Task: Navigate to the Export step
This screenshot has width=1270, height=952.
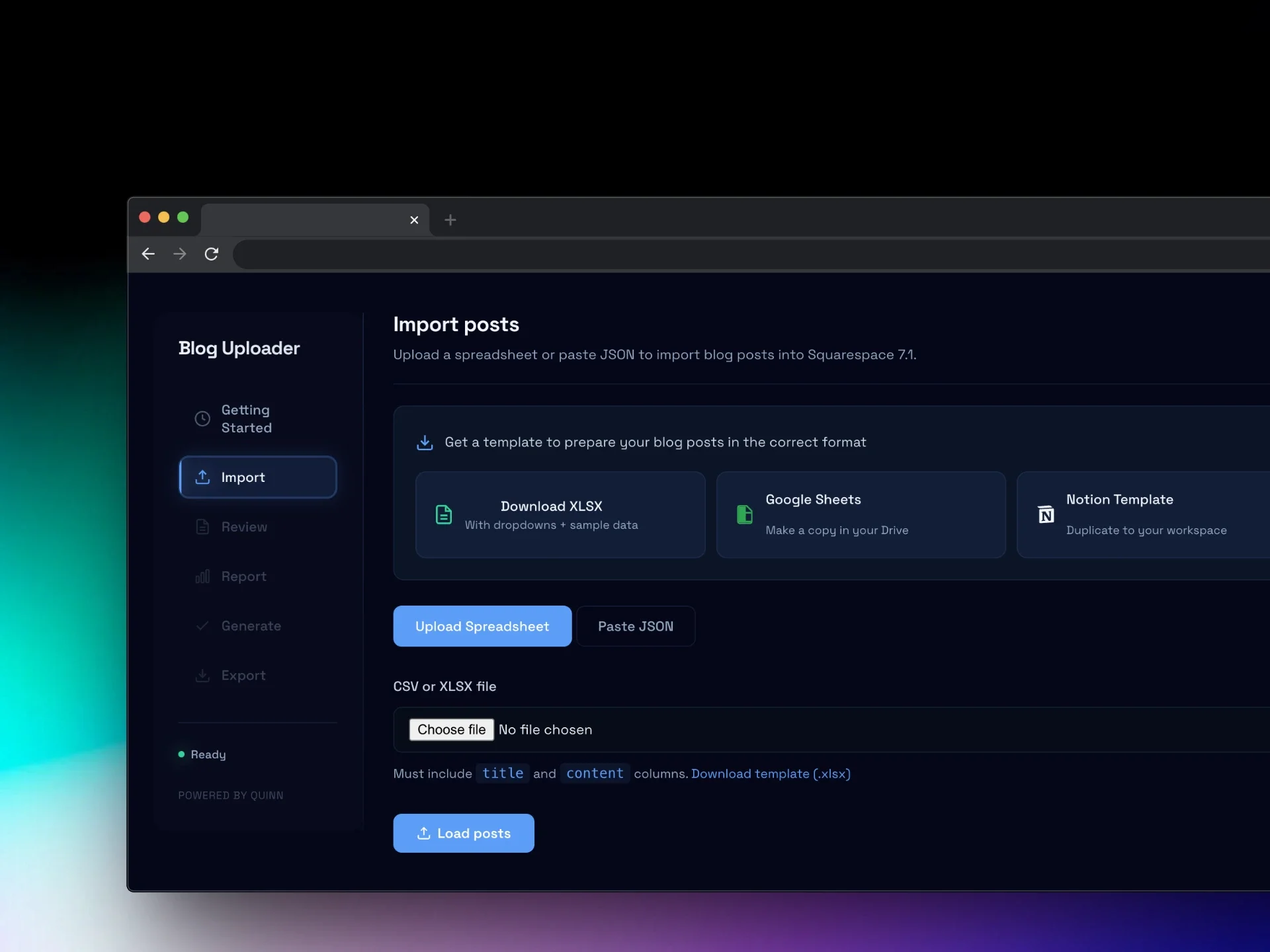Action: point(243,676)
